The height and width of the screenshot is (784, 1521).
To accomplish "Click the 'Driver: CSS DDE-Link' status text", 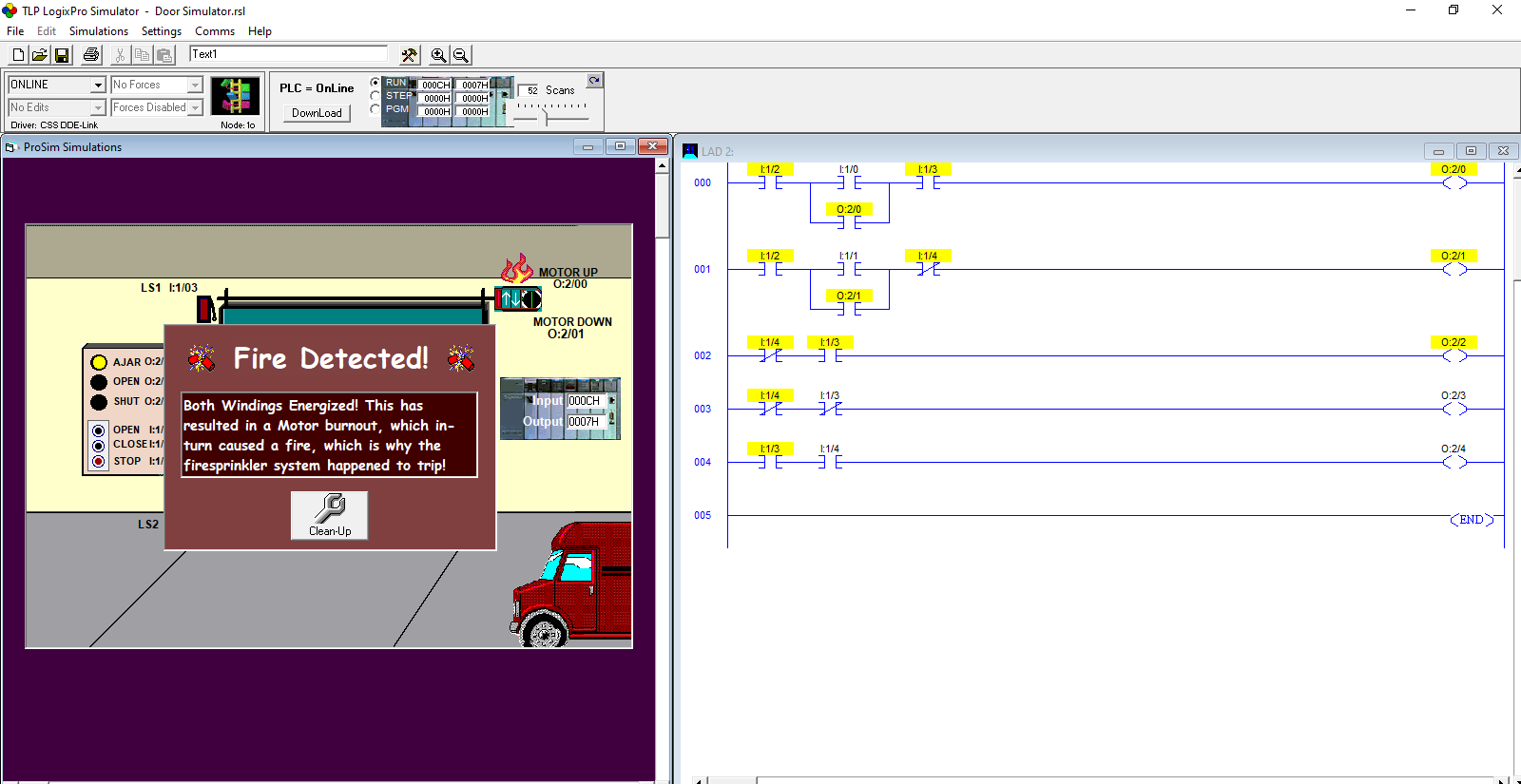I will [x=54, y=125].
